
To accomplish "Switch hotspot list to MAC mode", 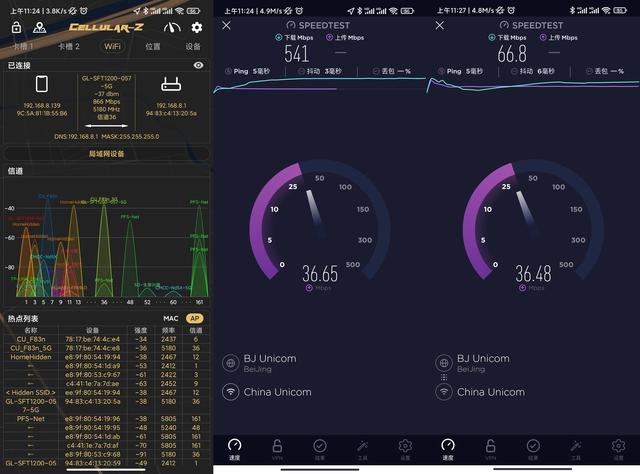I will [171, 318].
